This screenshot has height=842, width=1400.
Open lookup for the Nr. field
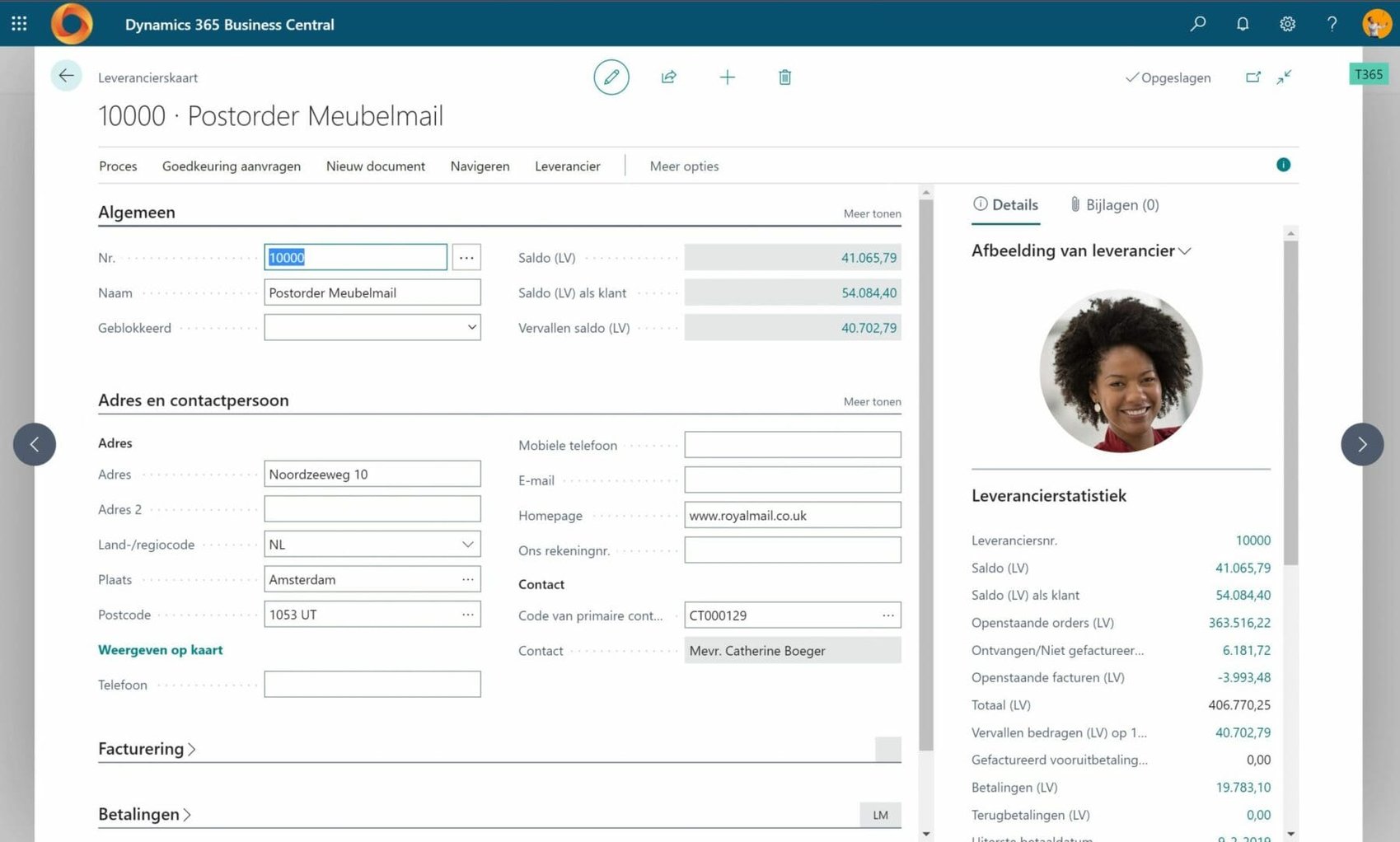466,257
